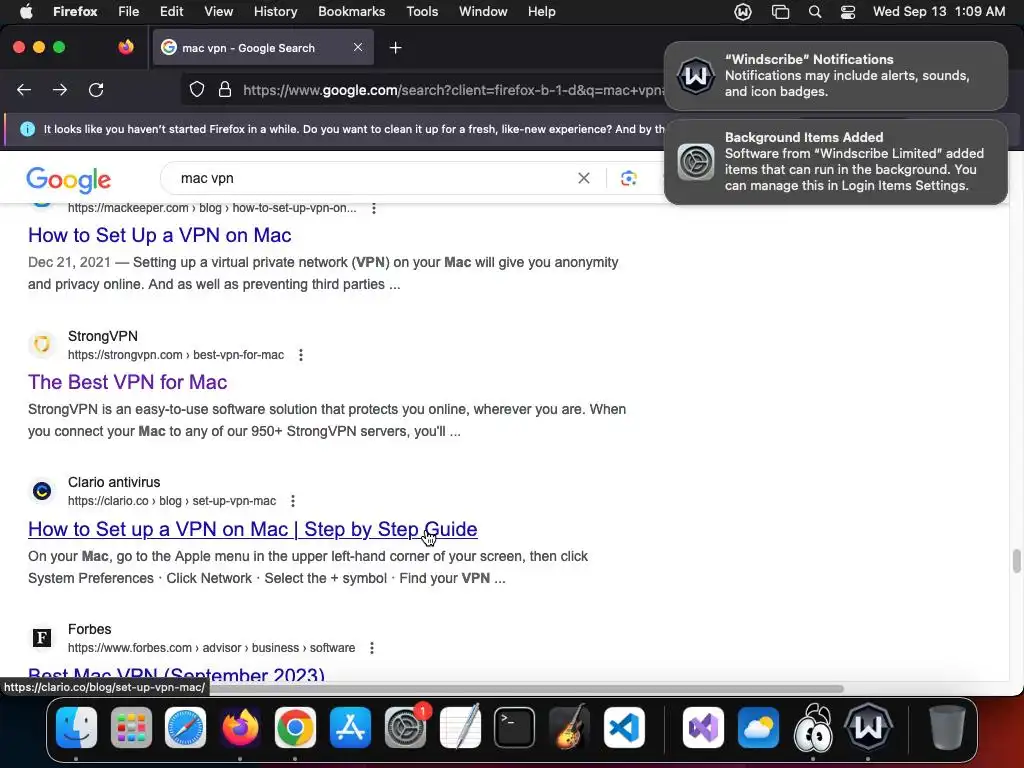Click the Windscribe menu bar icon
Viewport: 1024px width, 768px height.
[743, 12]
